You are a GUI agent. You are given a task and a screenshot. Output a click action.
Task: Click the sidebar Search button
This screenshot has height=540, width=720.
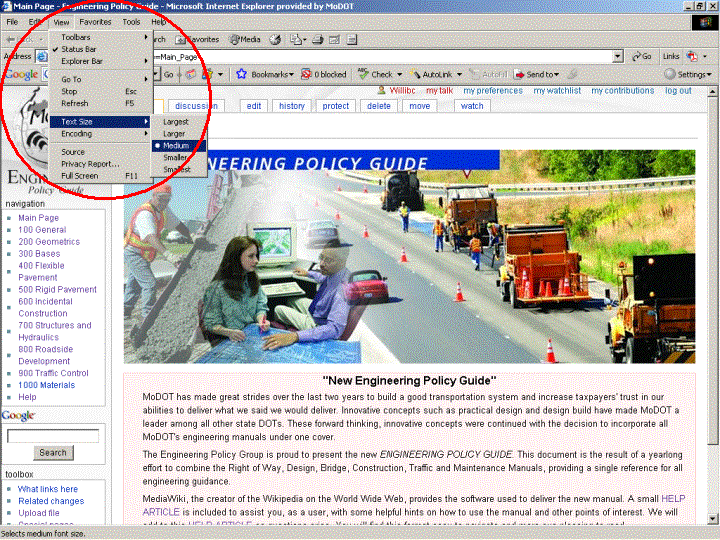coord(53,453)
